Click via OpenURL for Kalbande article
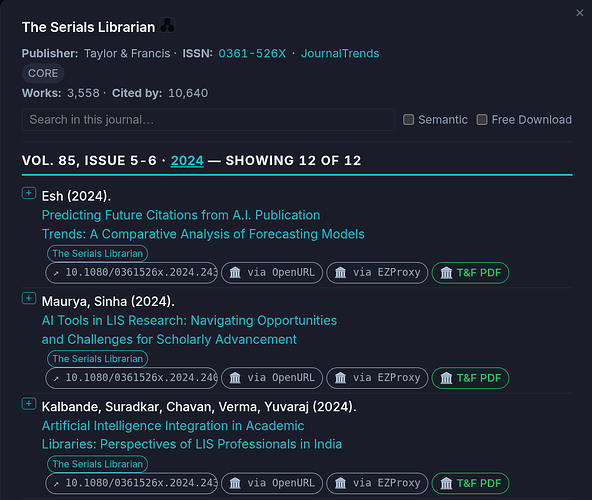Screen dimensions: 592x500 point(272,483)
